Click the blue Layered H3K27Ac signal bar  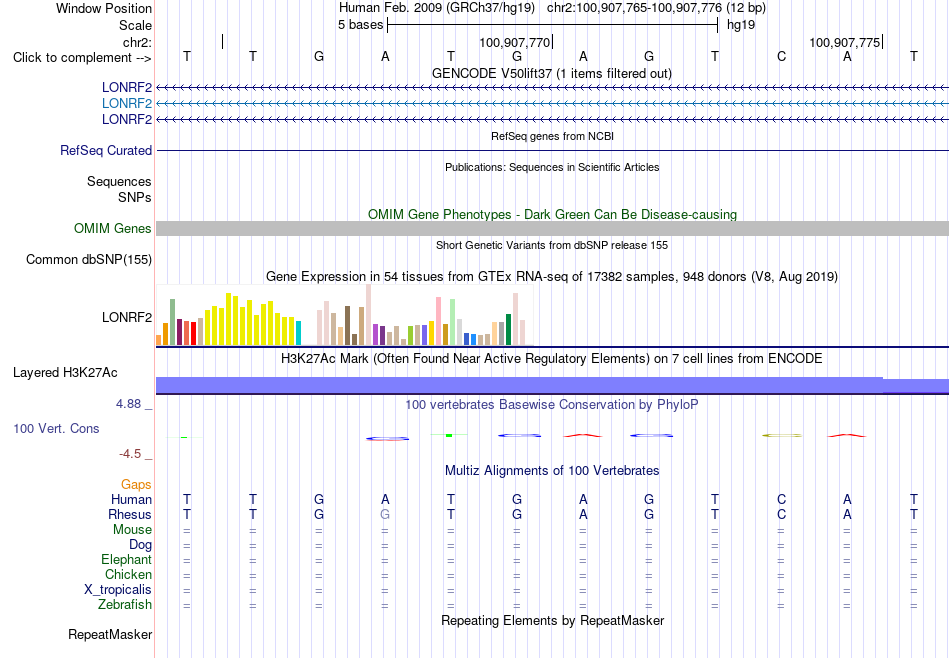coord(552,385)
